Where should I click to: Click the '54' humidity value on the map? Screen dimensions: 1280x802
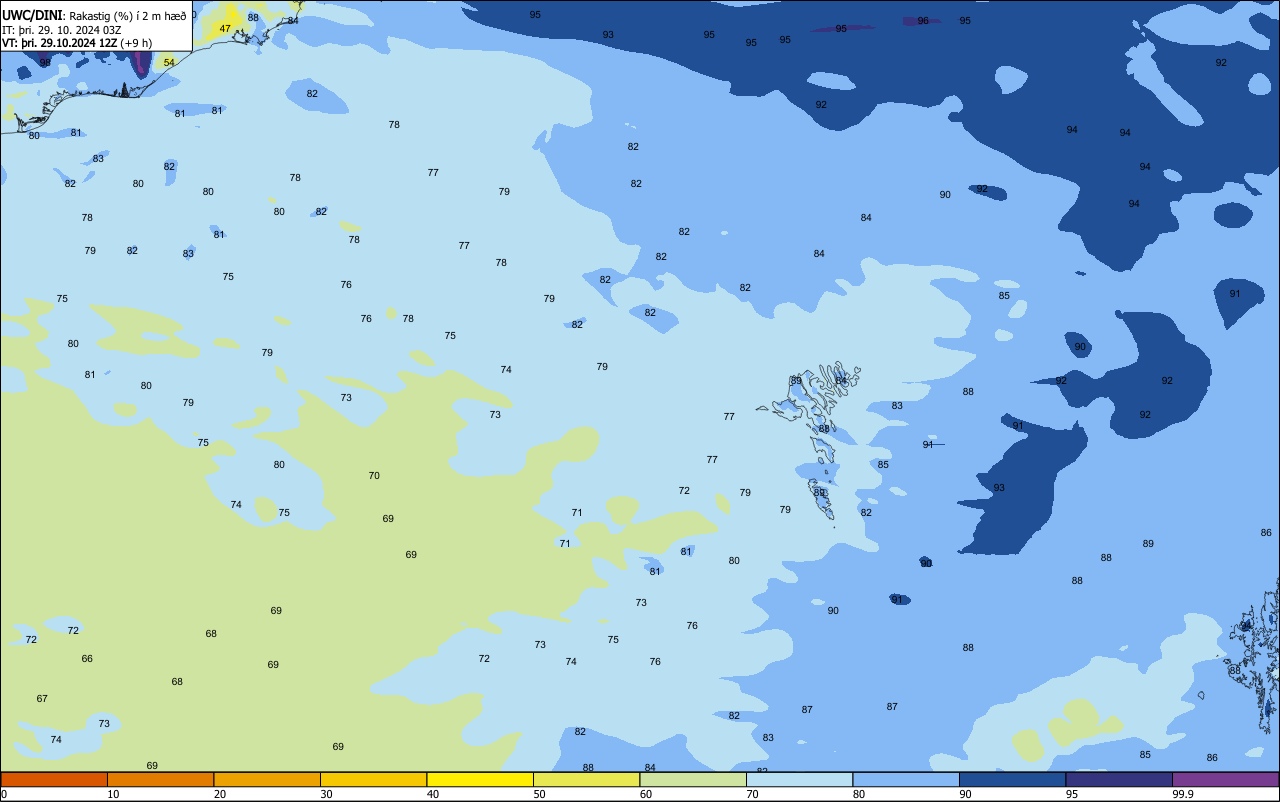click(169, 63)
